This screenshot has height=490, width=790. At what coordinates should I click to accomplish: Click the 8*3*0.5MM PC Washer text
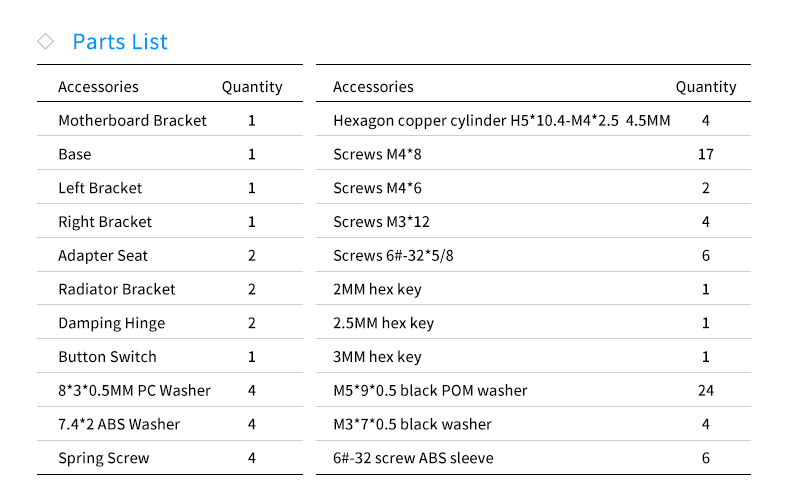[134, 390]
